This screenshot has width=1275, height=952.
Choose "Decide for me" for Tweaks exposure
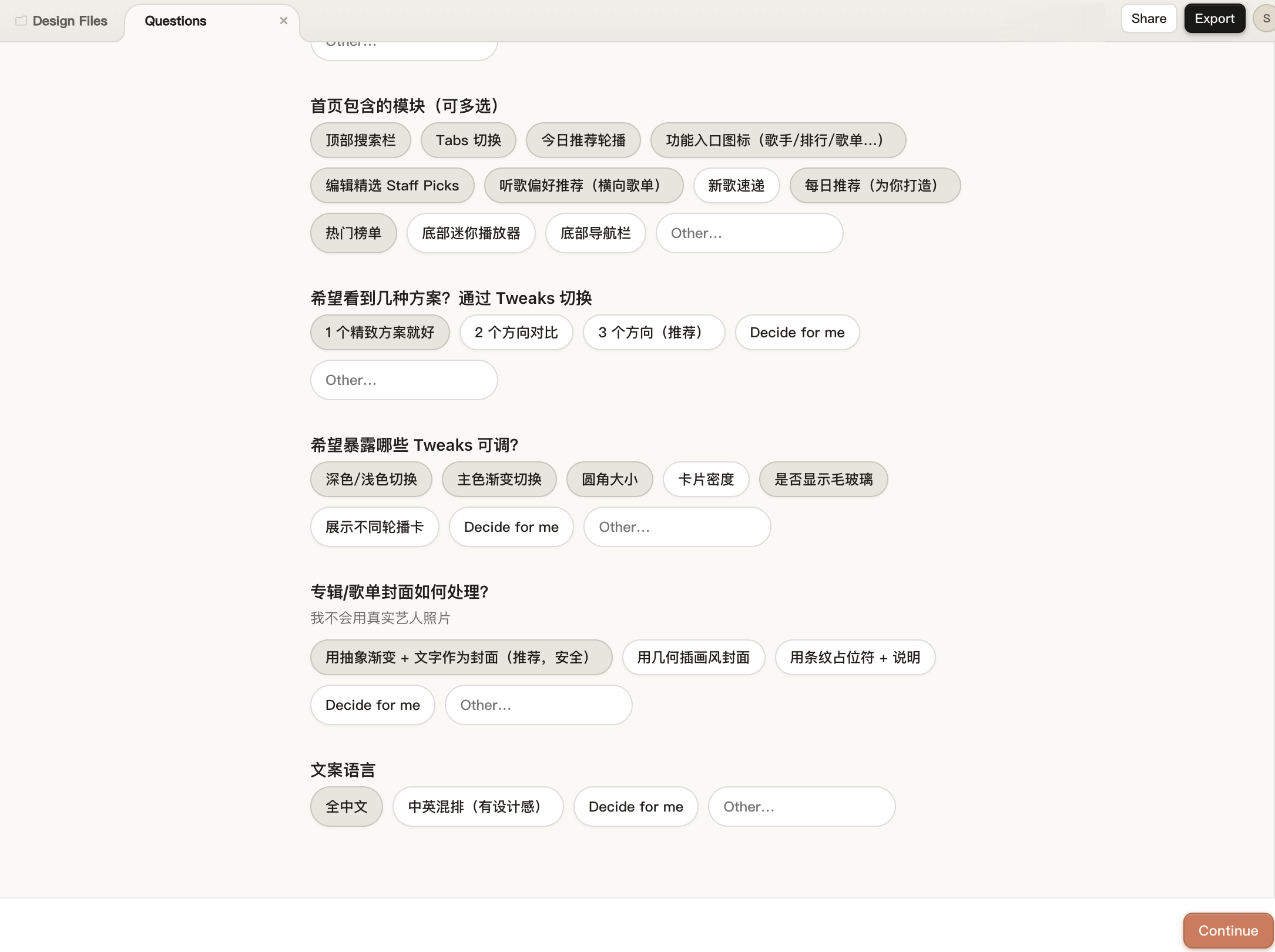[x=511, y=527]
